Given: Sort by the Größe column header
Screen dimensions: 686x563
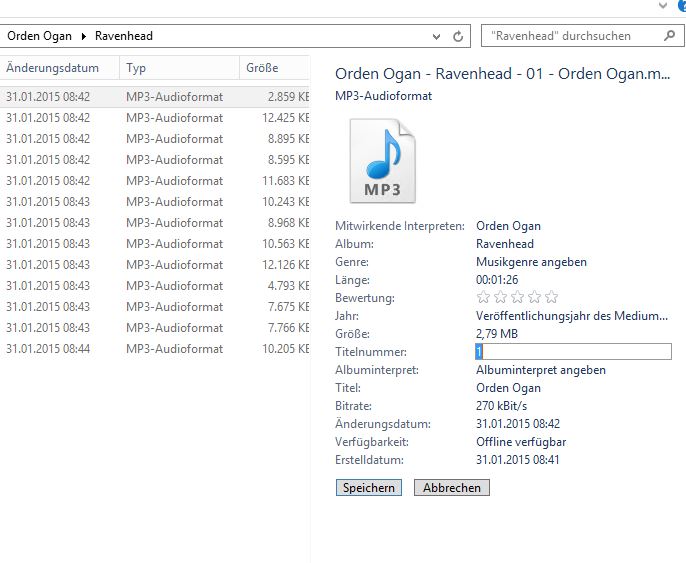Looking at the screenshot, I should click(x=274, y=68).
